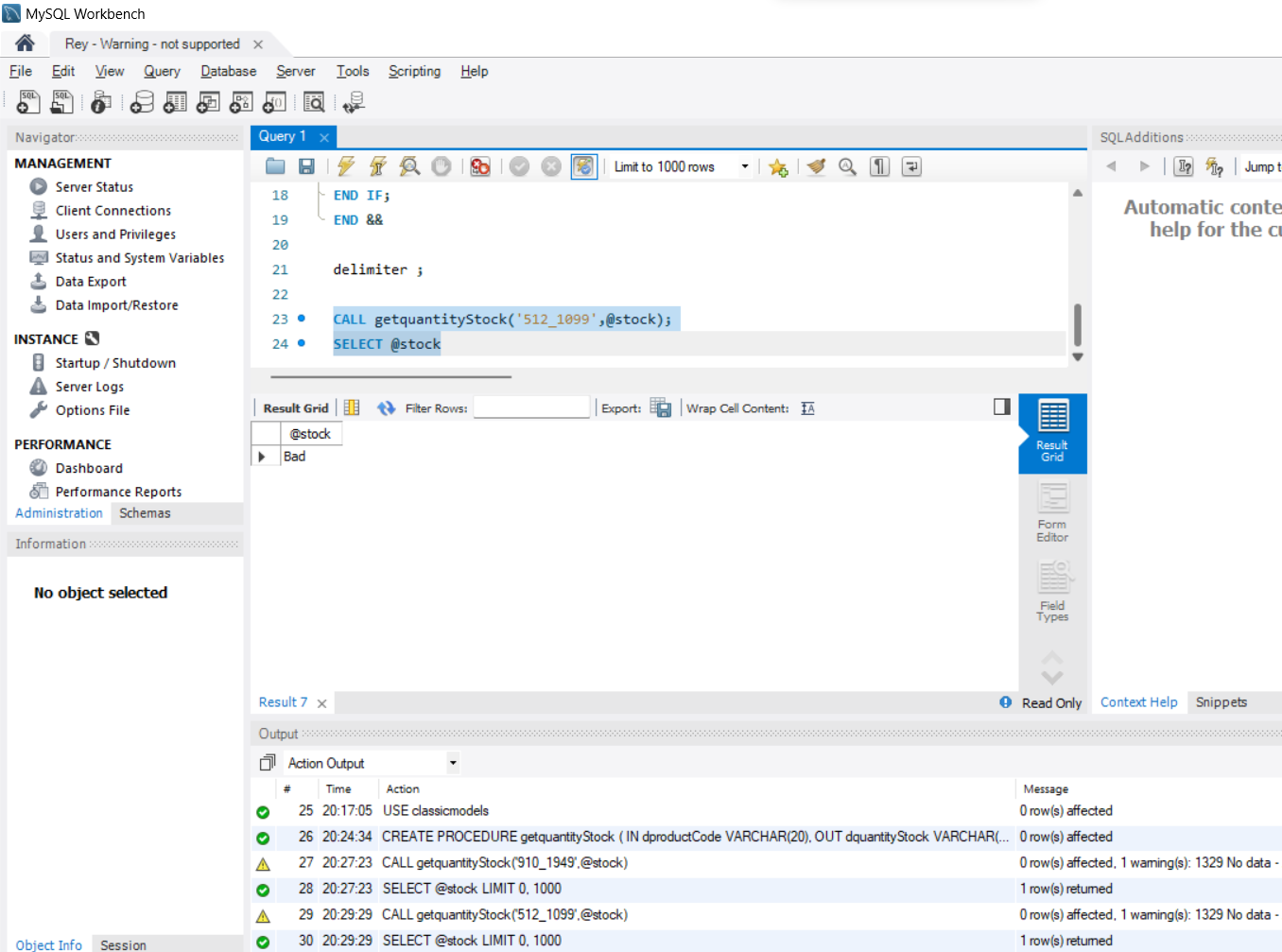
Task: Open inspector for selected object icon
Action: click(x=101, y=102)
